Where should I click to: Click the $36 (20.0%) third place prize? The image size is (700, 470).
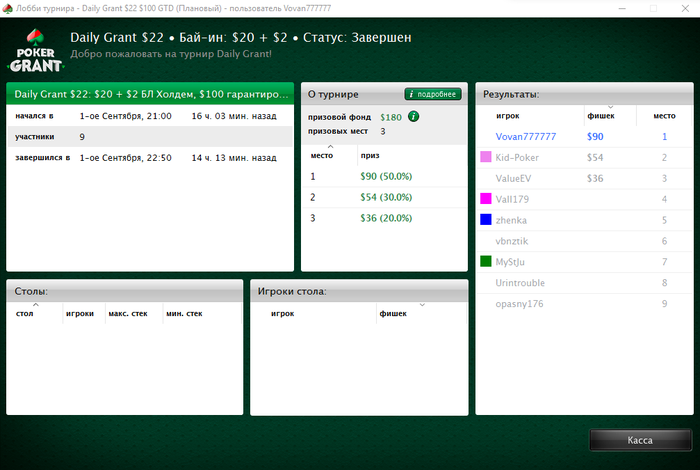(x=386, y=218)
